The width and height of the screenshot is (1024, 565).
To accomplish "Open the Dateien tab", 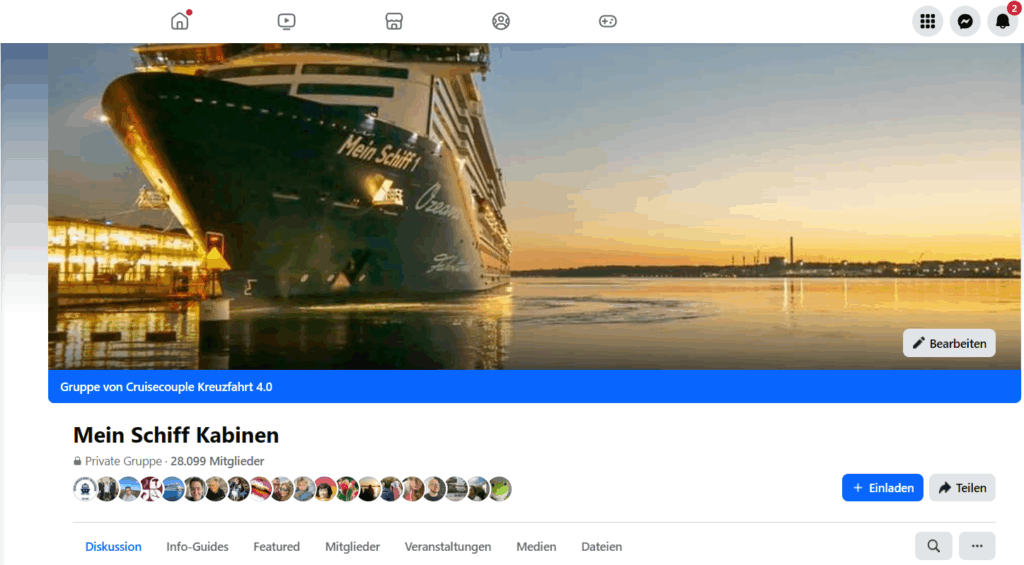I will coord(601,547).
